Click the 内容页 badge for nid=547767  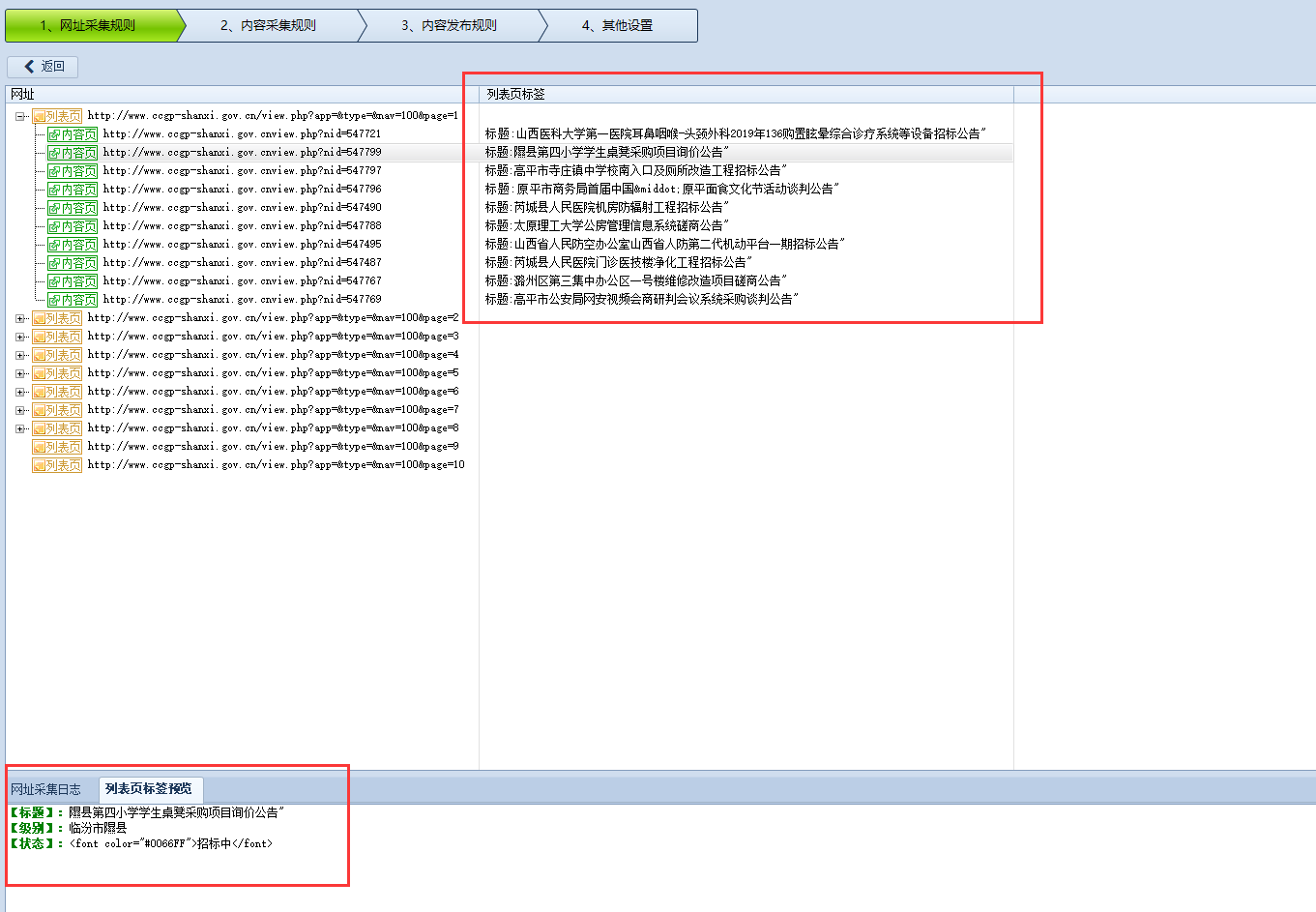pyautogui.click(x=73, y=281)
